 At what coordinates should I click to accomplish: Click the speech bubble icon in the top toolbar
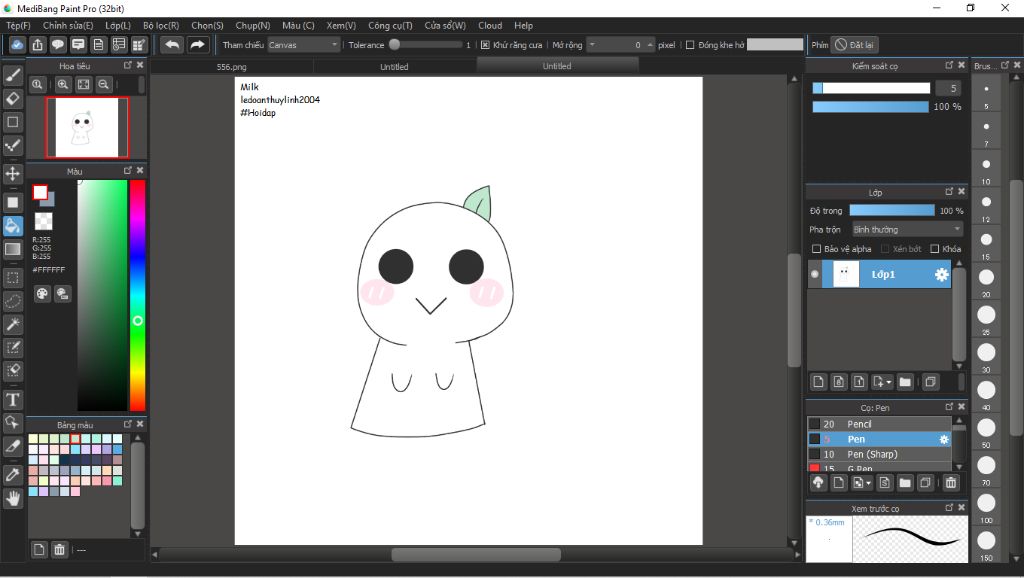pos(58,44)
